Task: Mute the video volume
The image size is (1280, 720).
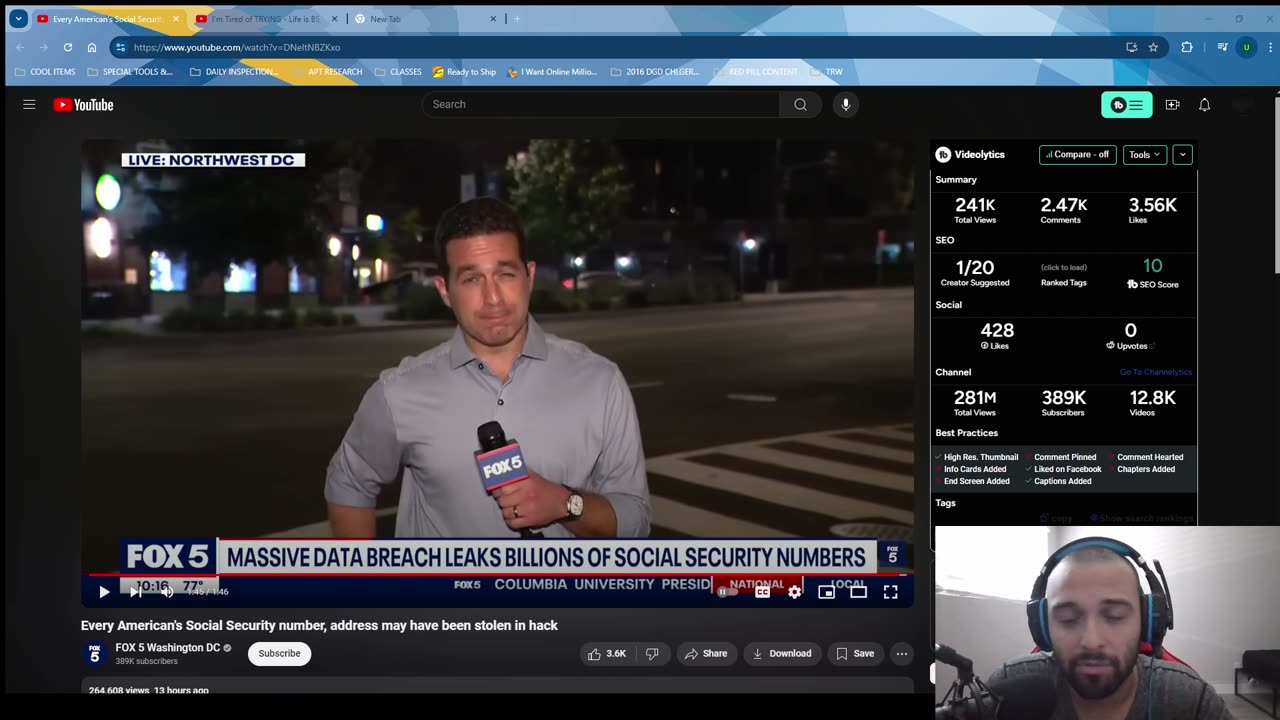Action: click(167, 592)
